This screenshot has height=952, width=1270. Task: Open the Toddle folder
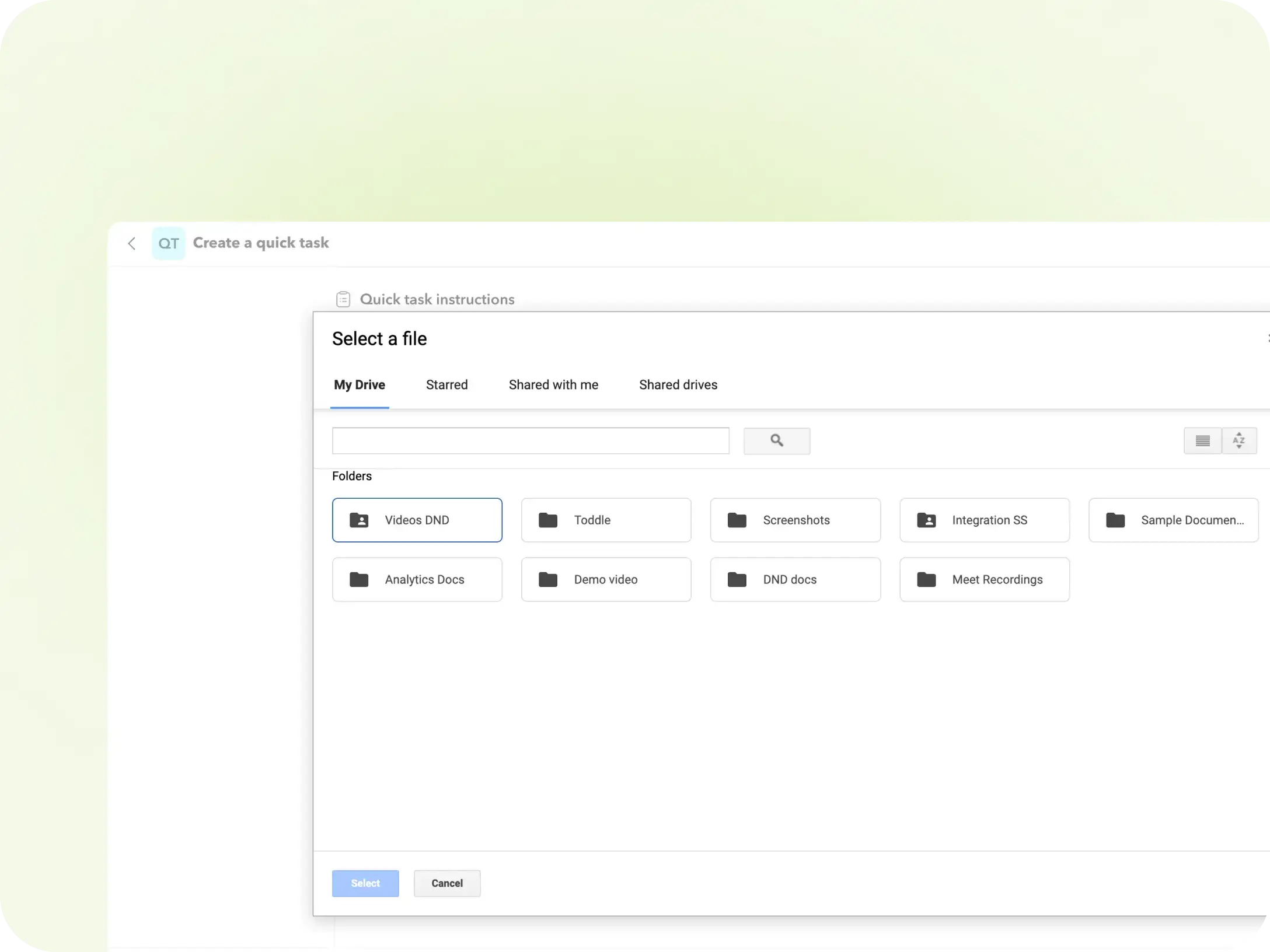[x=606, y=520]
